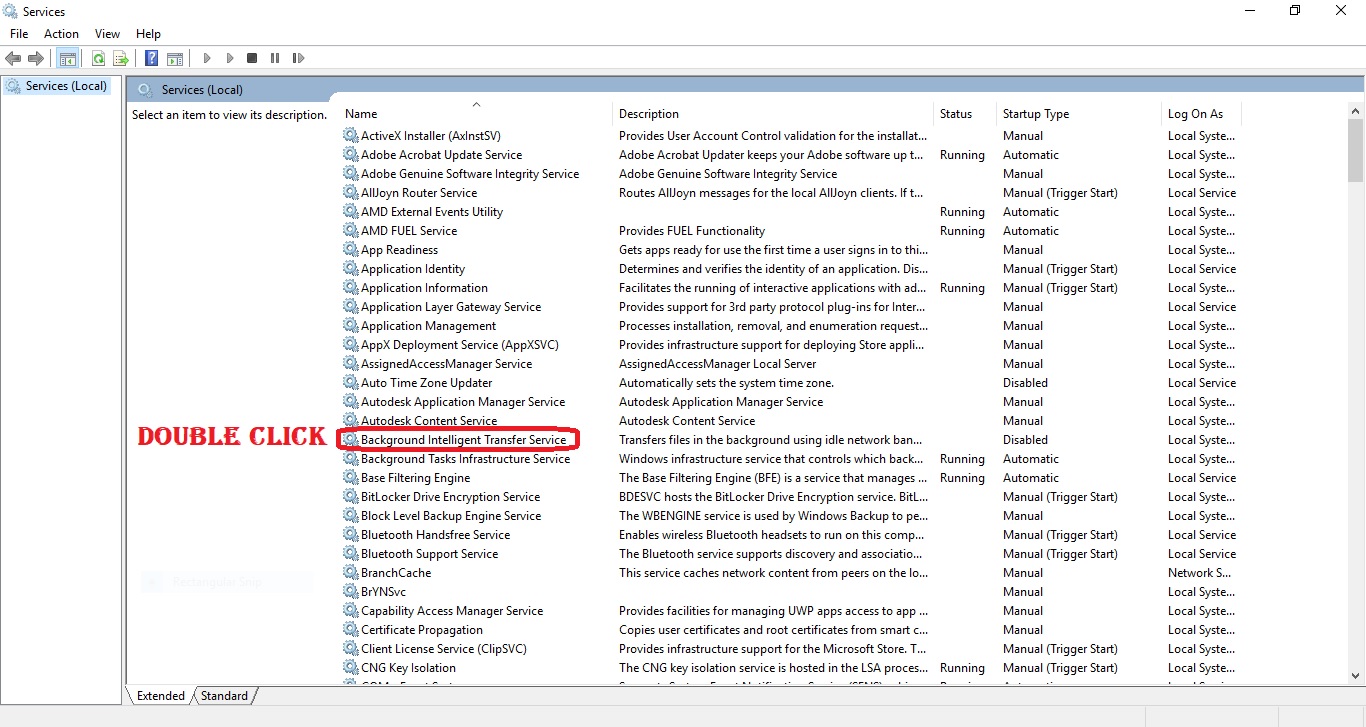1366x727 pixels.
Task: Click the gear icon beside Bluetooth Handsfree Service
Action: [350, 534]
